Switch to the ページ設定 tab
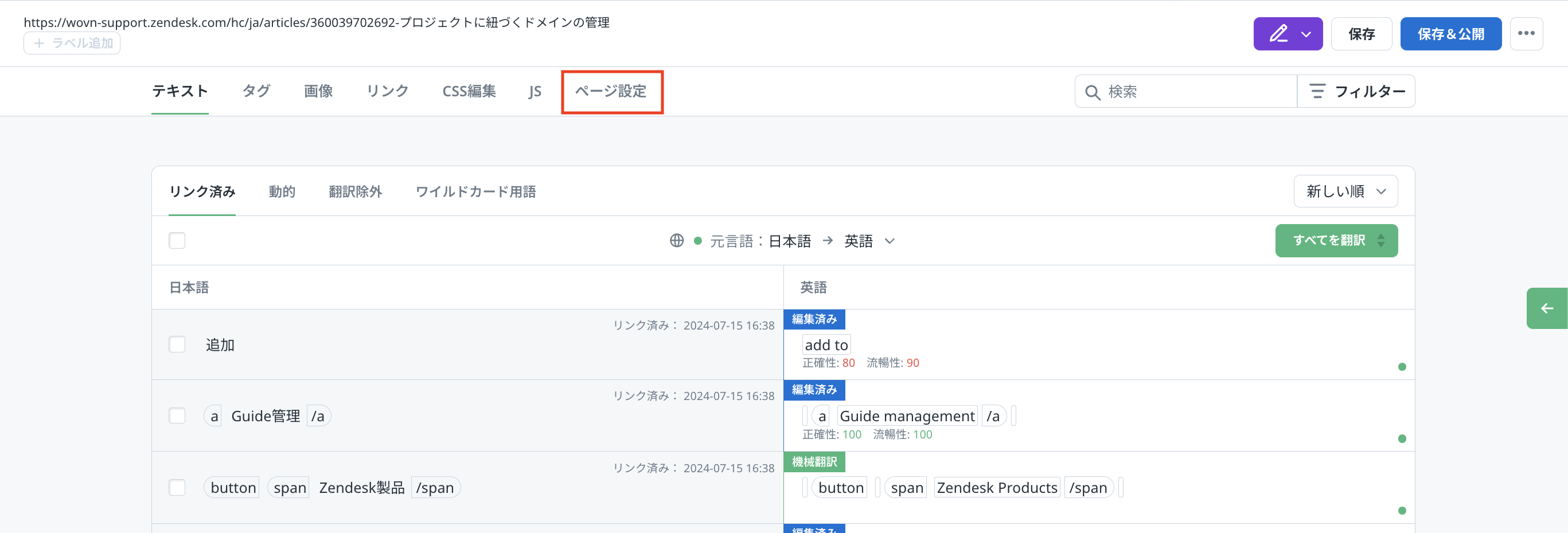The height and width of the screenshot is (533, 1568). tap(611, 91)
